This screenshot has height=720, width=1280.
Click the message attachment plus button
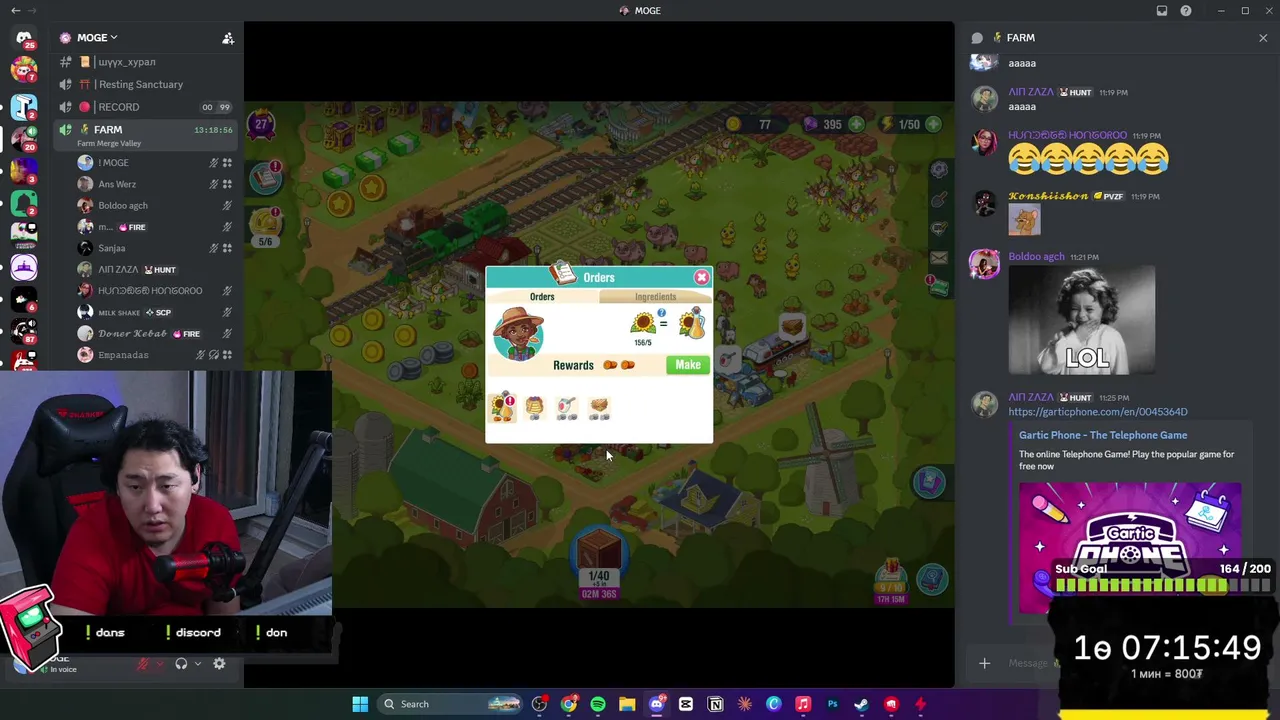(x=984, y=663)
